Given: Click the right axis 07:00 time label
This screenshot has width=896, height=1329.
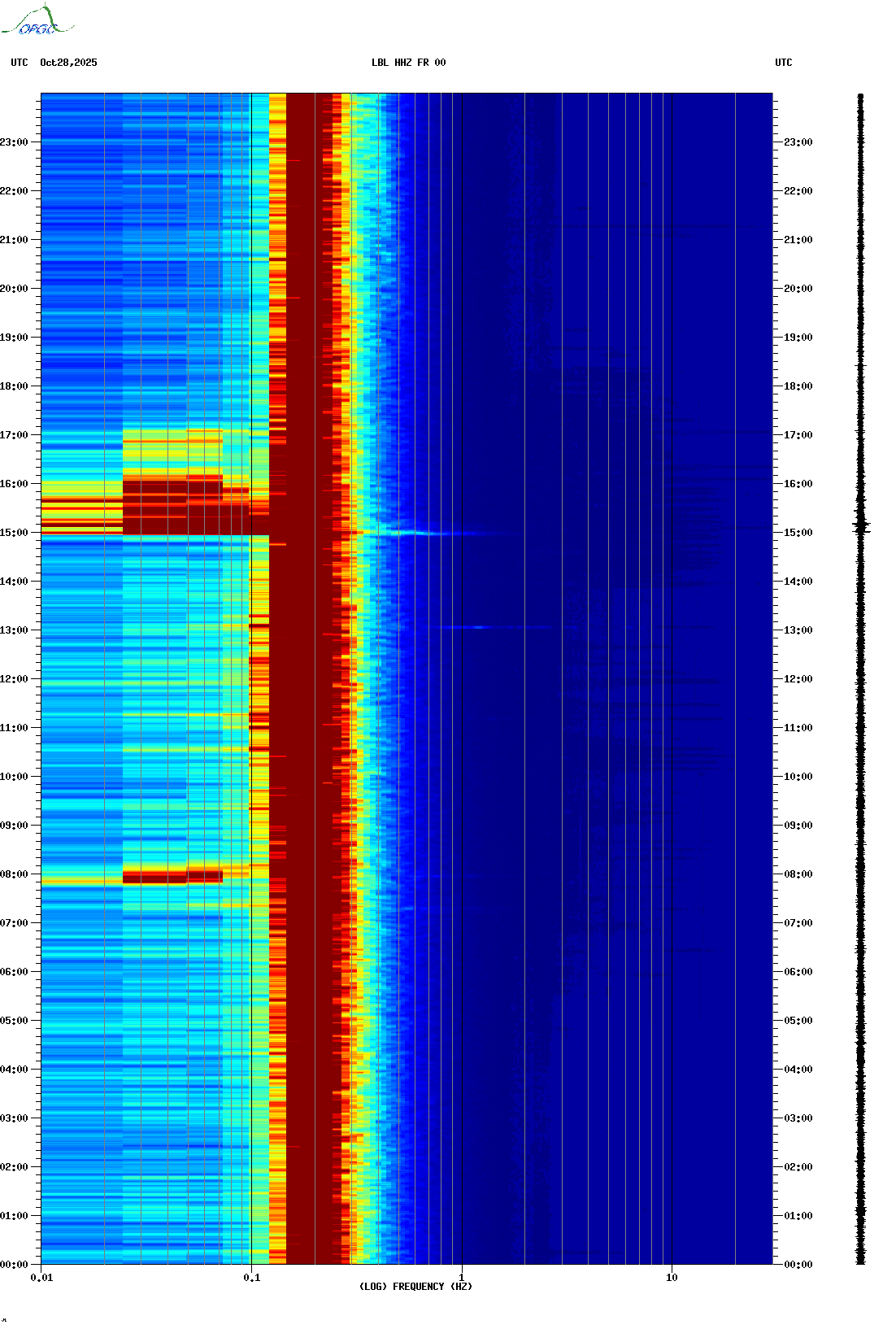Looking at the screenshot, I should tap(798, 923).
